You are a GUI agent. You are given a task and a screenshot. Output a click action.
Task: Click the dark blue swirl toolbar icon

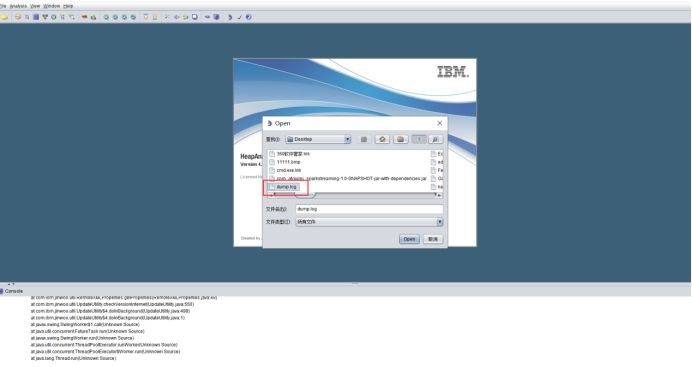pos(230,17)
